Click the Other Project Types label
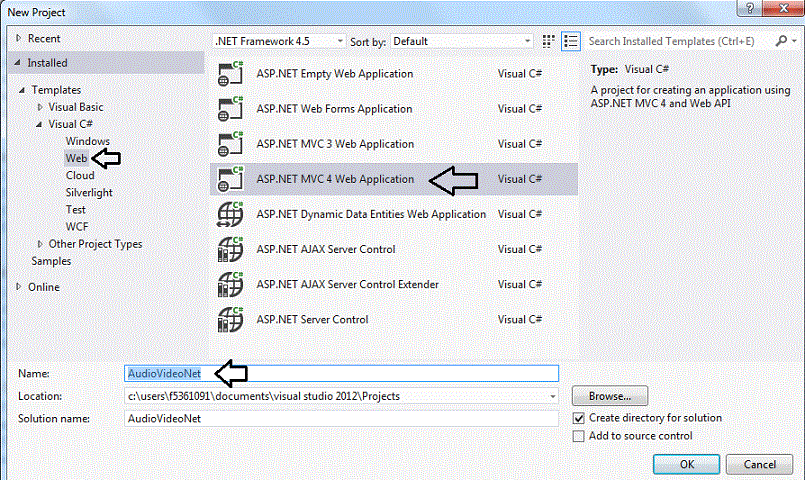 click(95, 244)
